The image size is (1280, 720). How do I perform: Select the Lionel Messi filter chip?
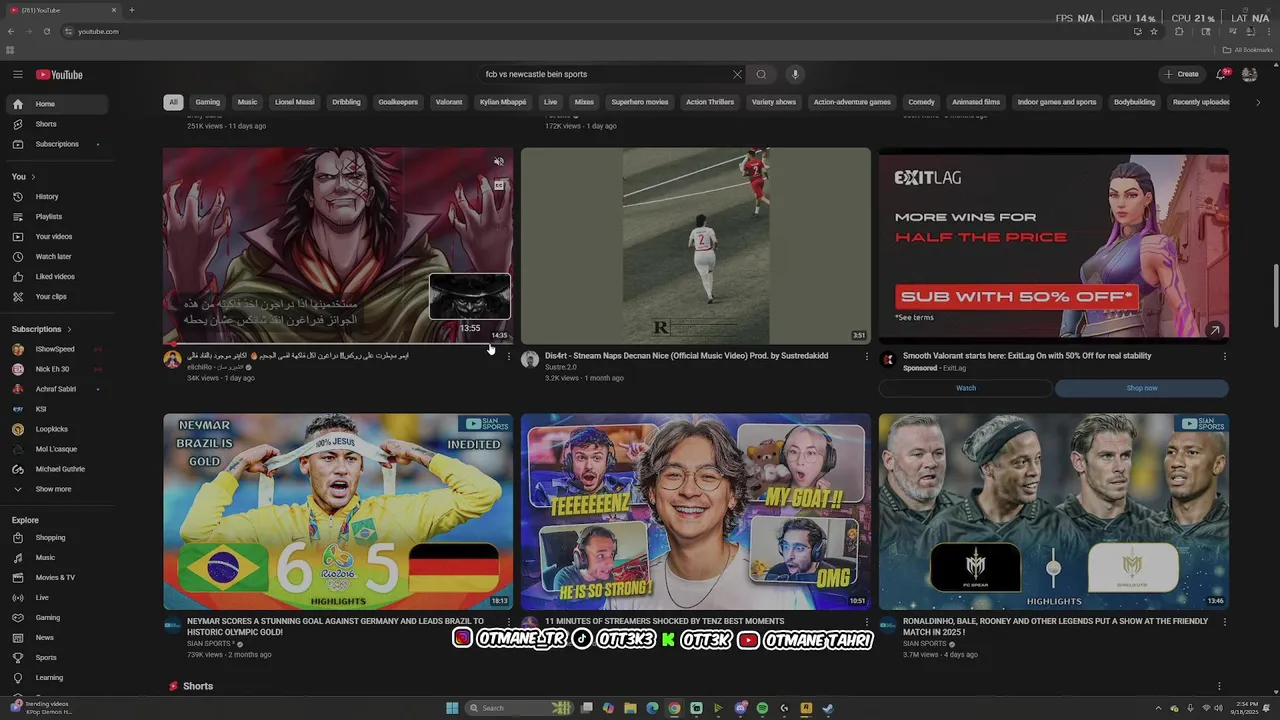coord(295,102)
